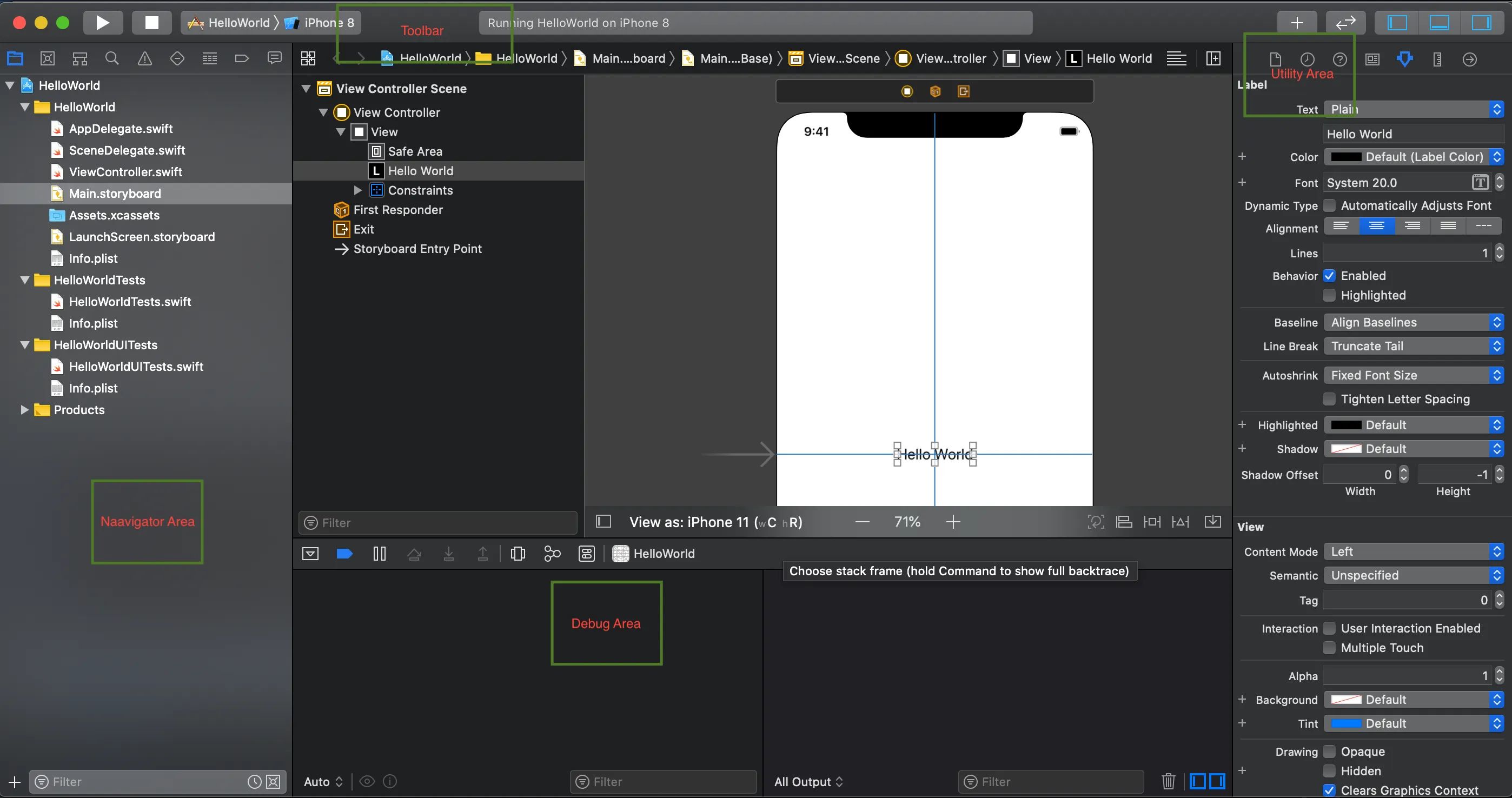The height and width of the screenshot is (798, 1512).
Task: Click the debug Pause execution button
Action: click(379, 553)
